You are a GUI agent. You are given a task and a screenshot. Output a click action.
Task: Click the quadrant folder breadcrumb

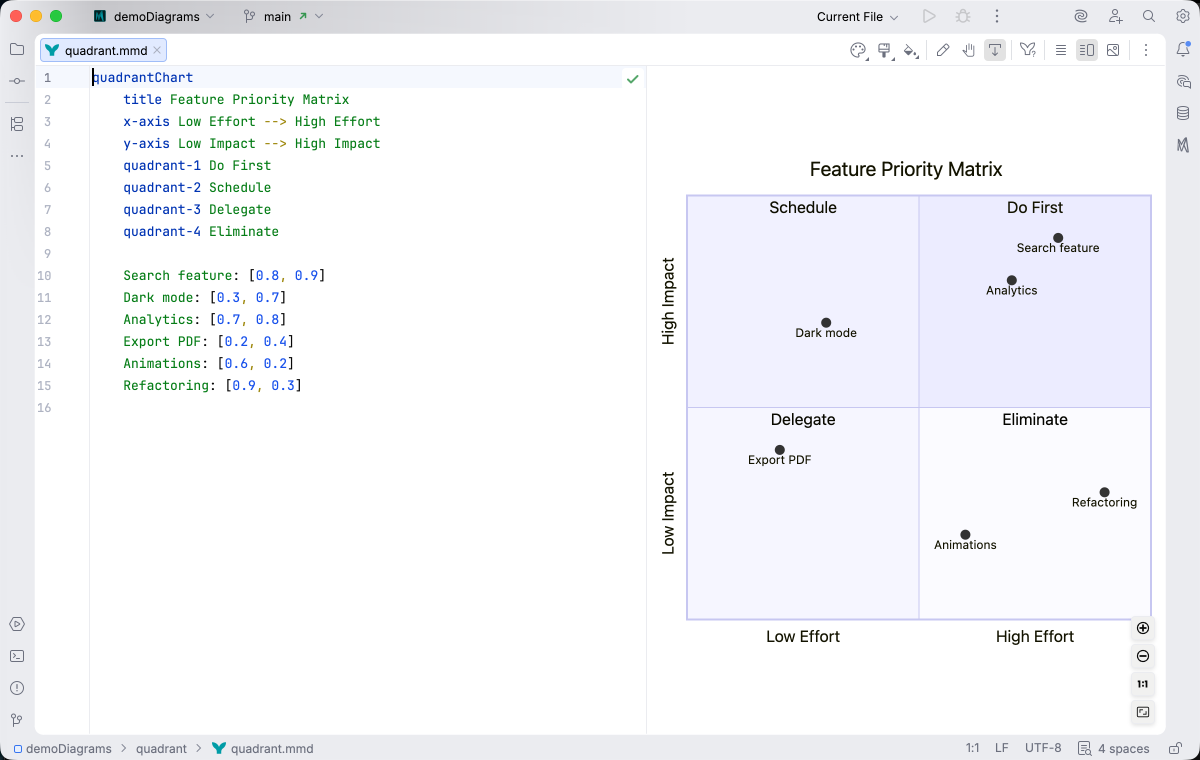[x=161, y=748]
